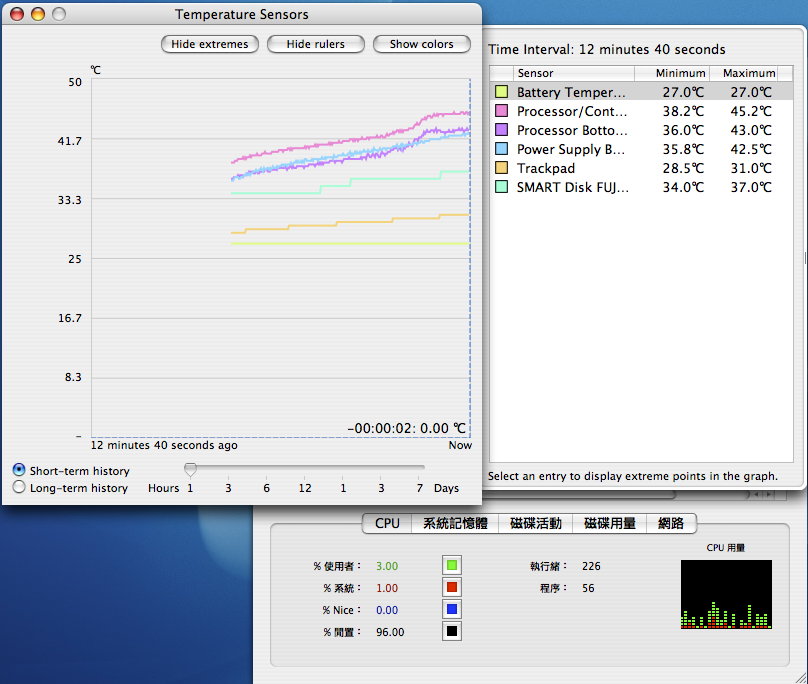Click the 'Select an entry' hint text
Screen dimensions: 808x684
(633, 476)
